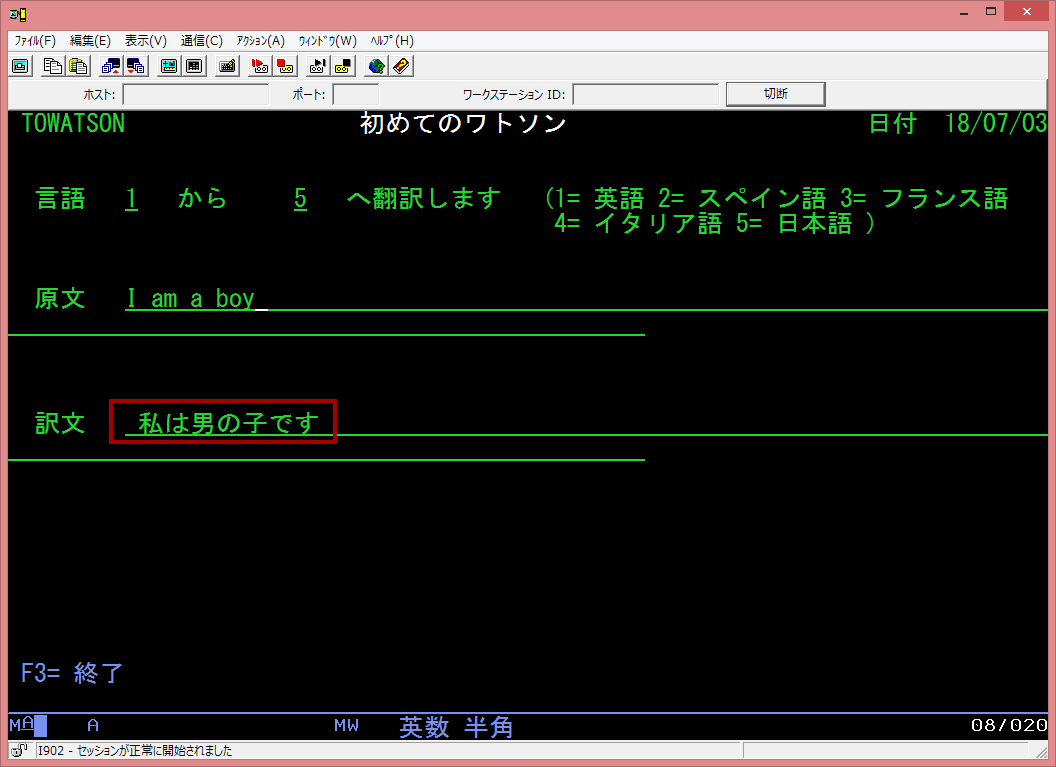Screen dimensions: 1056x767
Task: Click the Receive File from Host icon
Action: click(x=135, y=66)
